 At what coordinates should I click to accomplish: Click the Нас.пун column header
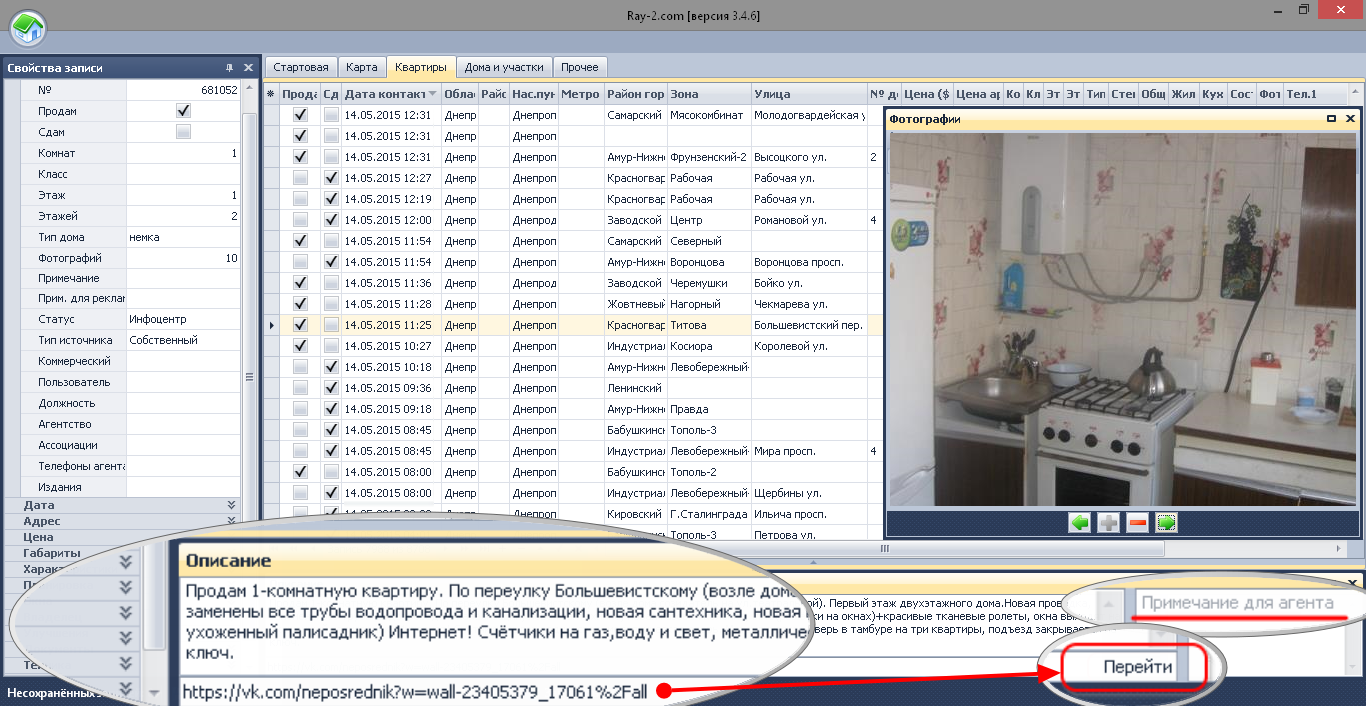pos(533,94)
